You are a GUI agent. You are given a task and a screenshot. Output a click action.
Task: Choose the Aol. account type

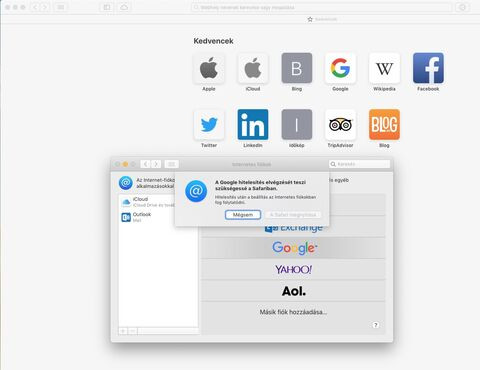click(x=293, y=291)
